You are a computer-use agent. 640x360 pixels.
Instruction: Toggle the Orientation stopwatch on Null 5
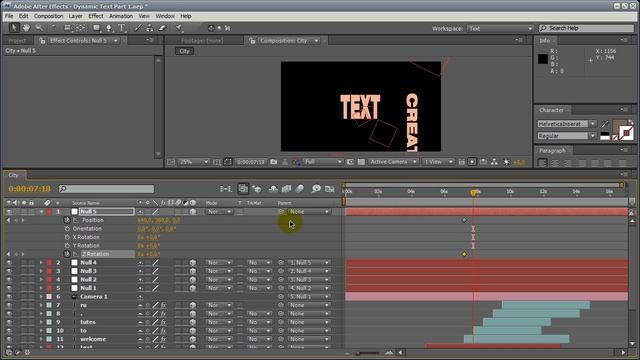[67, 229]
